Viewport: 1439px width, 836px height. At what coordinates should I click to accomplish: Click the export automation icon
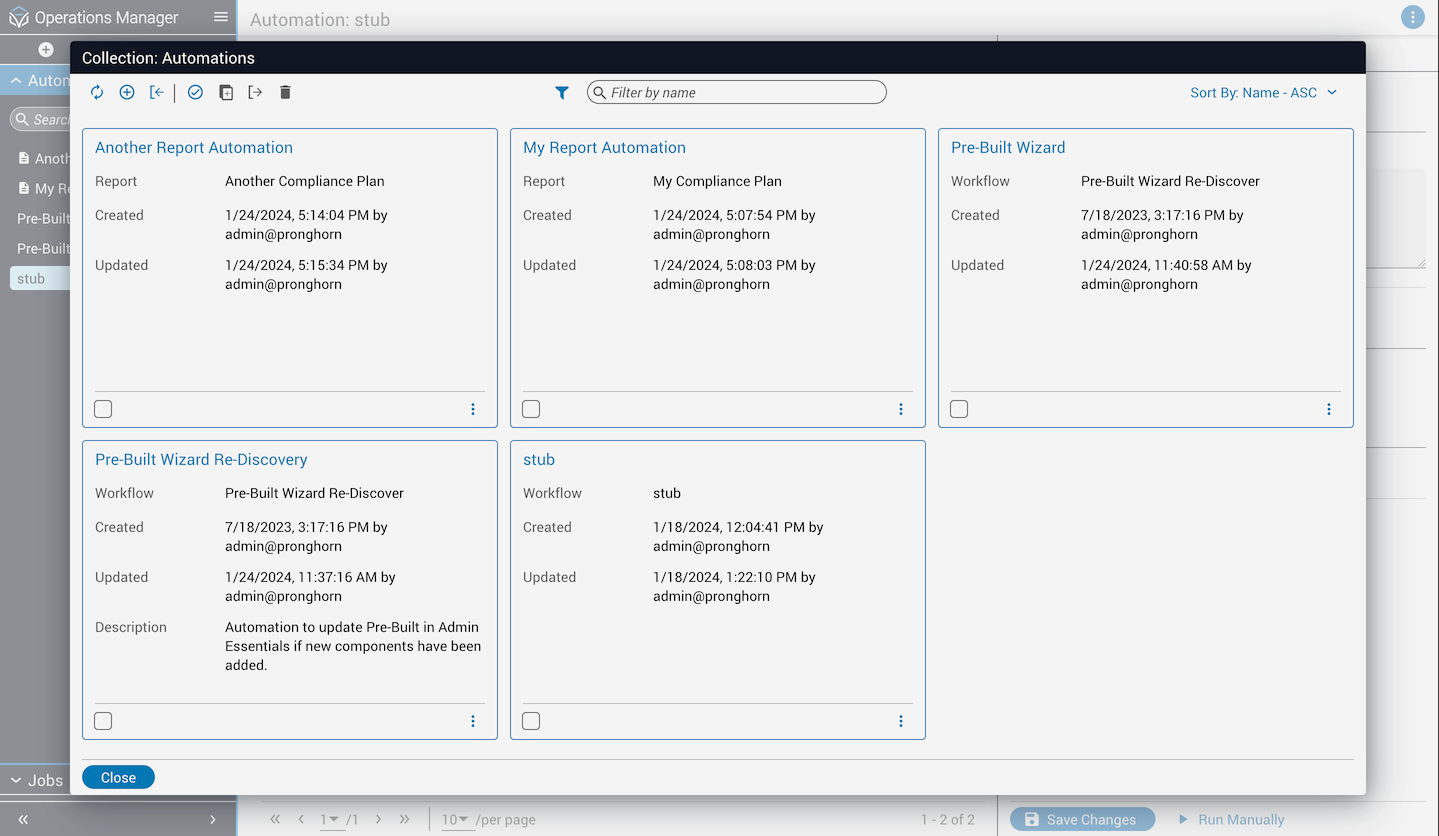(255, 92)
